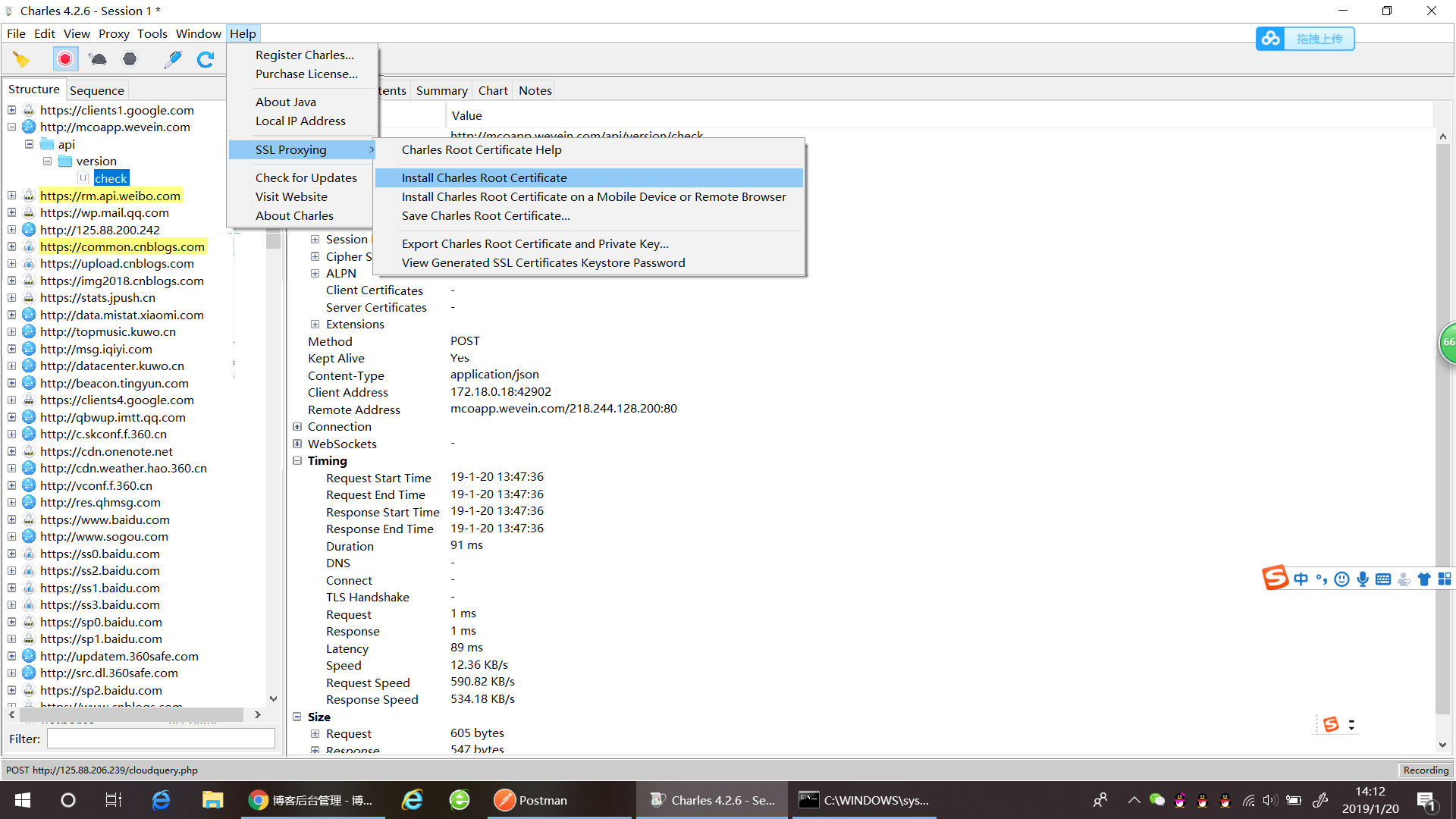Switch to the Sequence tab
This screenshot has height=819, width=1456.
coord(97,90)
